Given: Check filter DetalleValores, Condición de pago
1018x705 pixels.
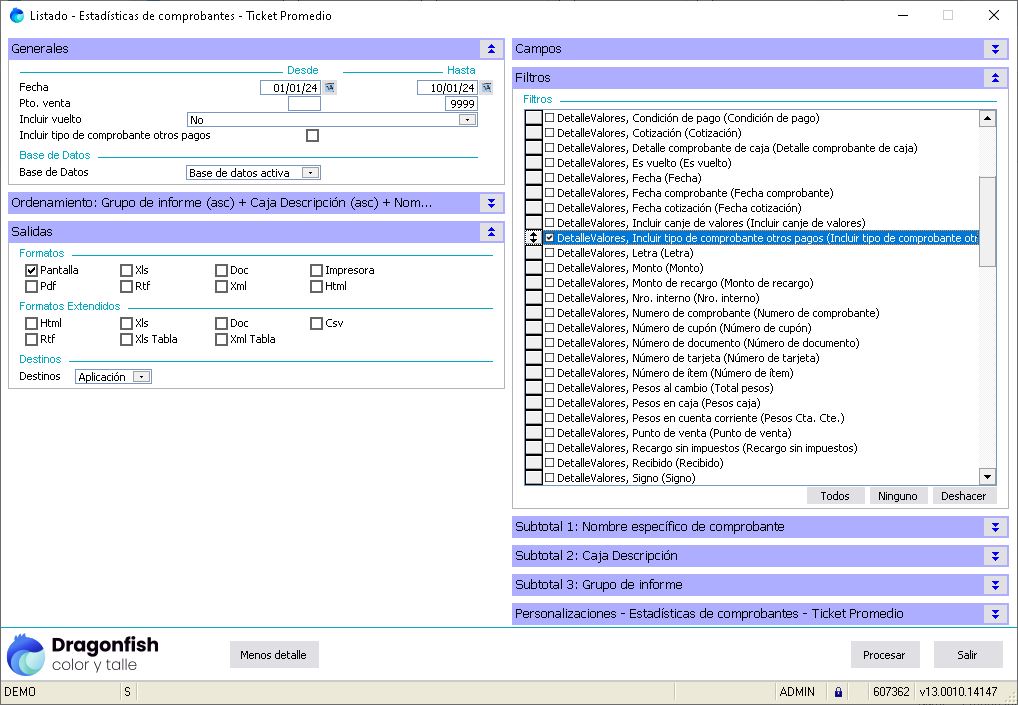Looking at the screenshot, I should [x=549, y=118].
